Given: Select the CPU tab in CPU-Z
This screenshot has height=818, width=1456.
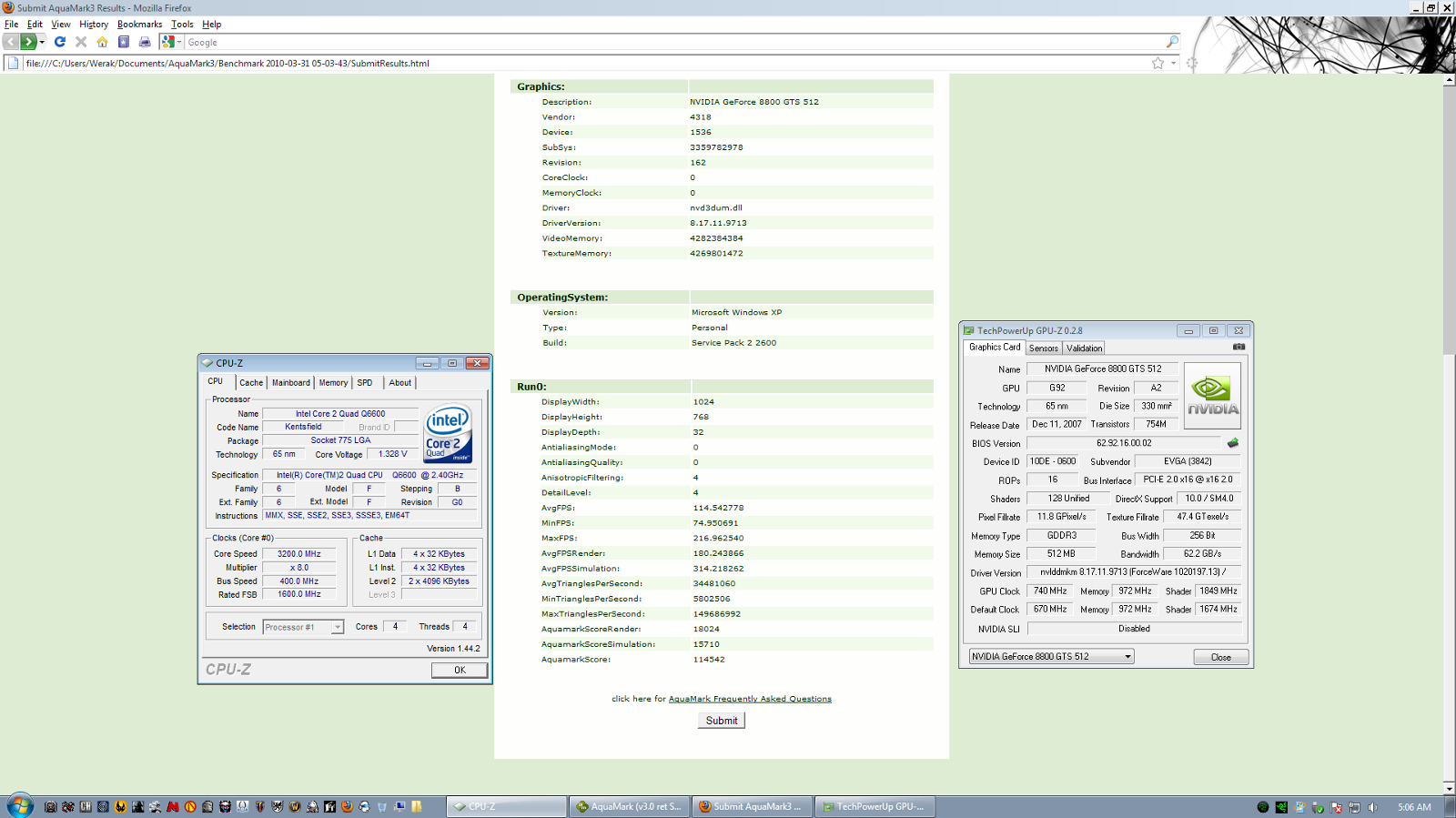Looking at the screenshot, I should coord(216,381).
